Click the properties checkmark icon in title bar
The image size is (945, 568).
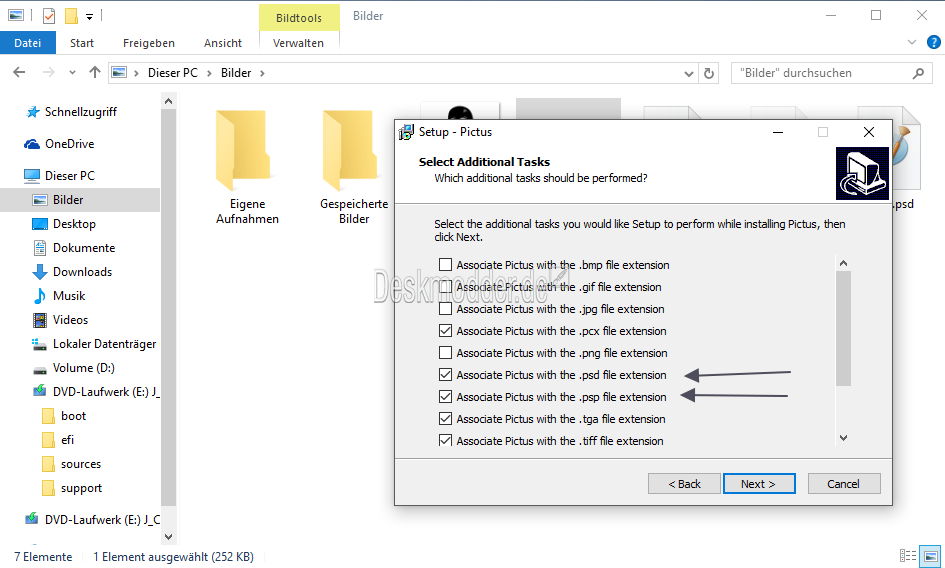(49, 16)
